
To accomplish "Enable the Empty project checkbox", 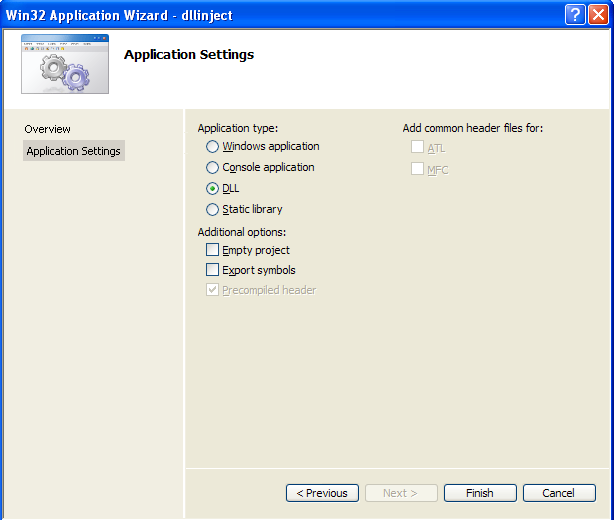I will point(212,250).
